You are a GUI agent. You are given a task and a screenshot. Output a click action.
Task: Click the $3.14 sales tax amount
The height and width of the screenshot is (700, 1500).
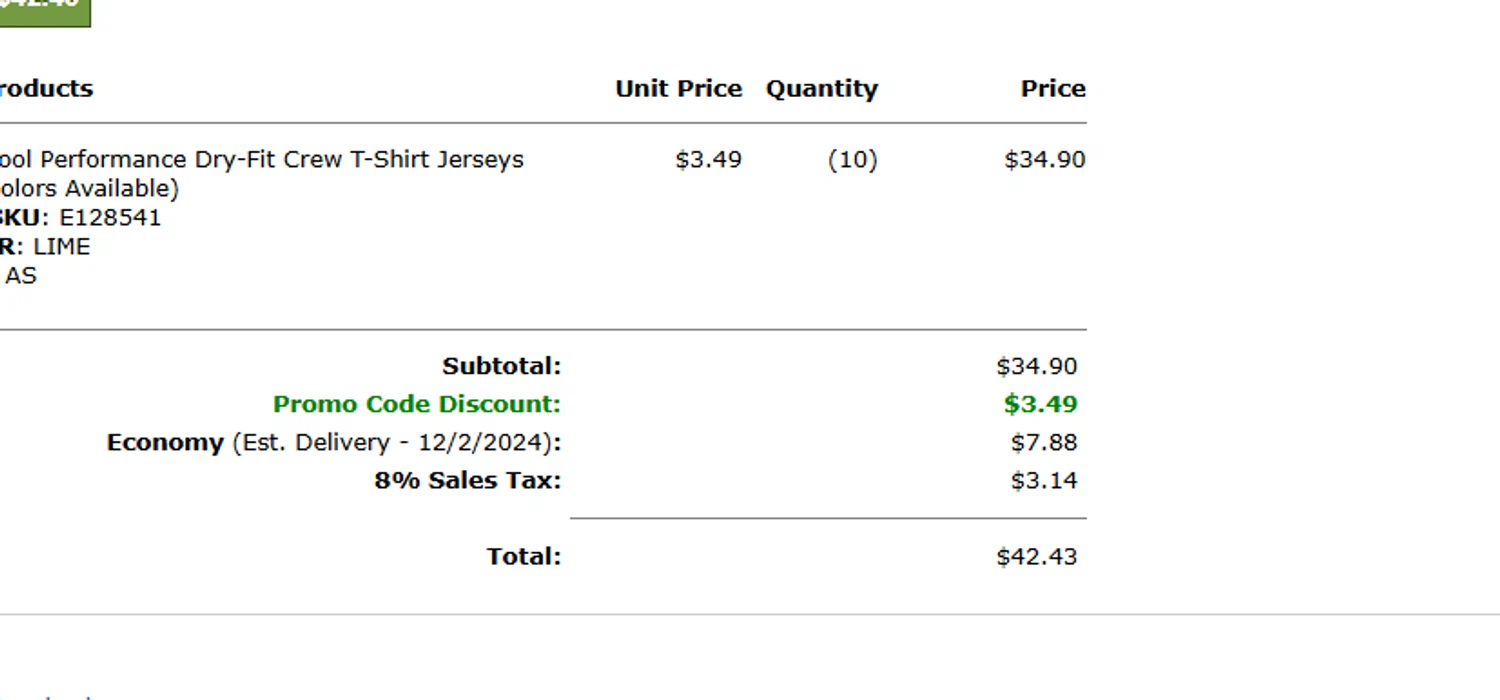point(1043,480)
